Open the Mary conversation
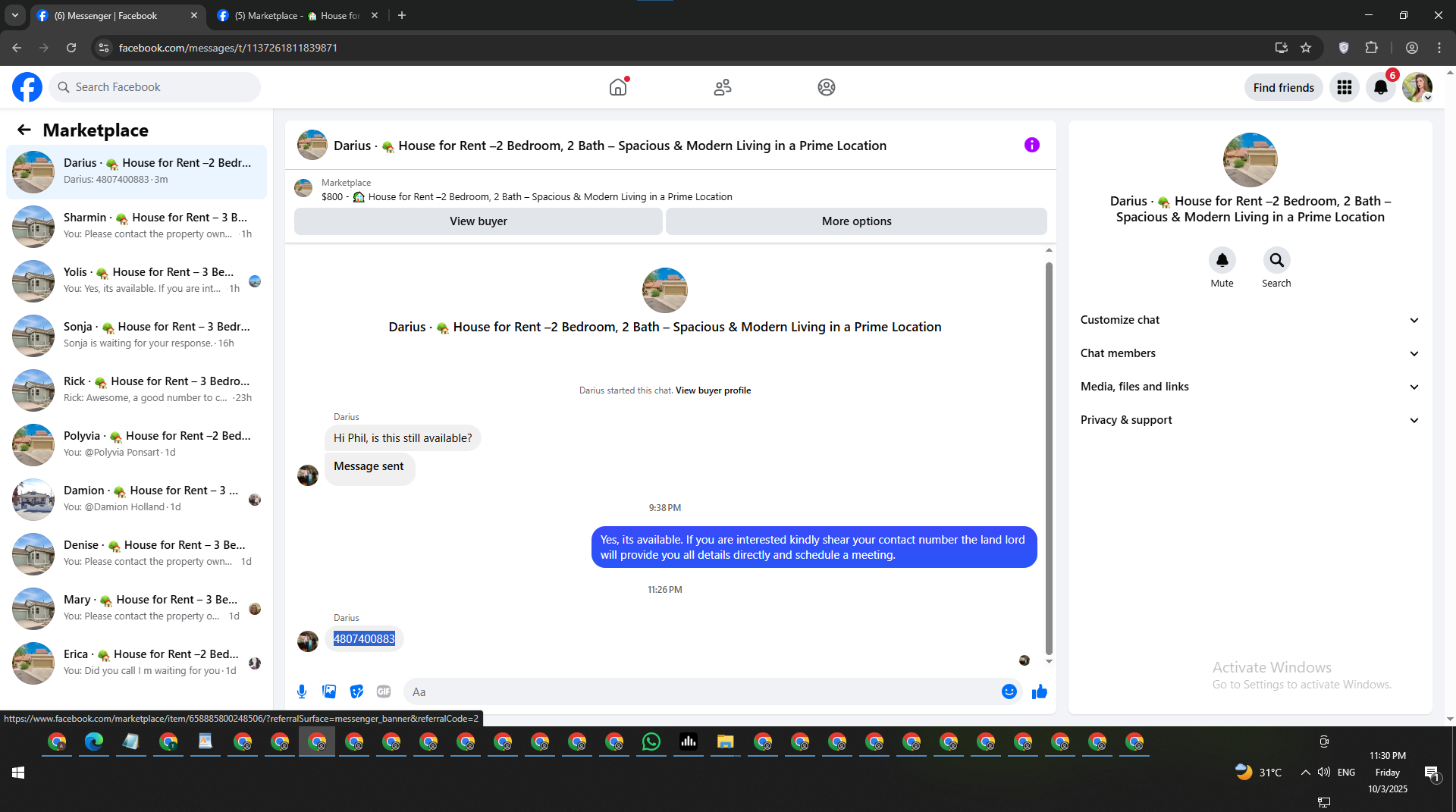Image resolution: width=1456 pixels, height=812 pixels. tap(136, 609)
